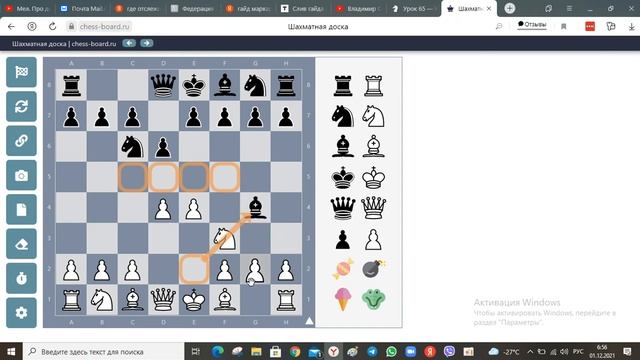Switch to the гайд марк browser tab

click(x=248, y=8)
